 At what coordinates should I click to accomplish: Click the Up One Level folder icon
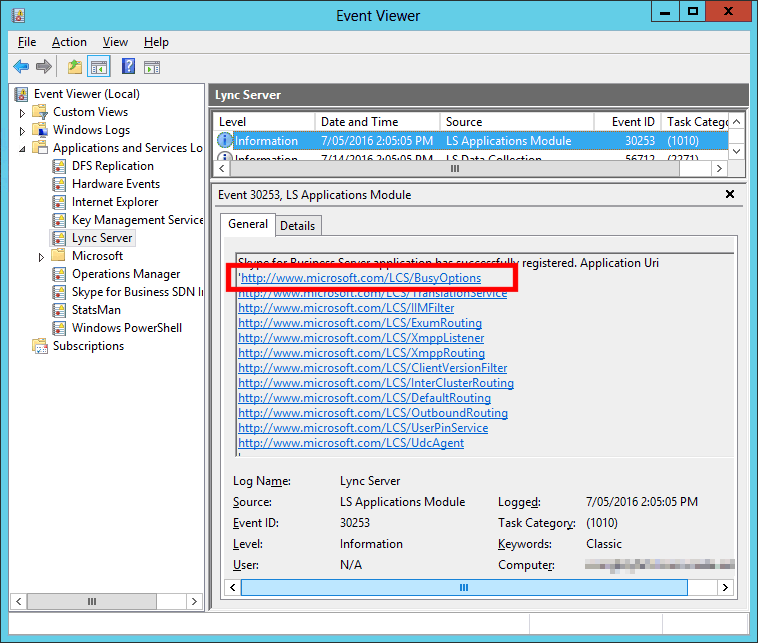[x=74, y=66]
